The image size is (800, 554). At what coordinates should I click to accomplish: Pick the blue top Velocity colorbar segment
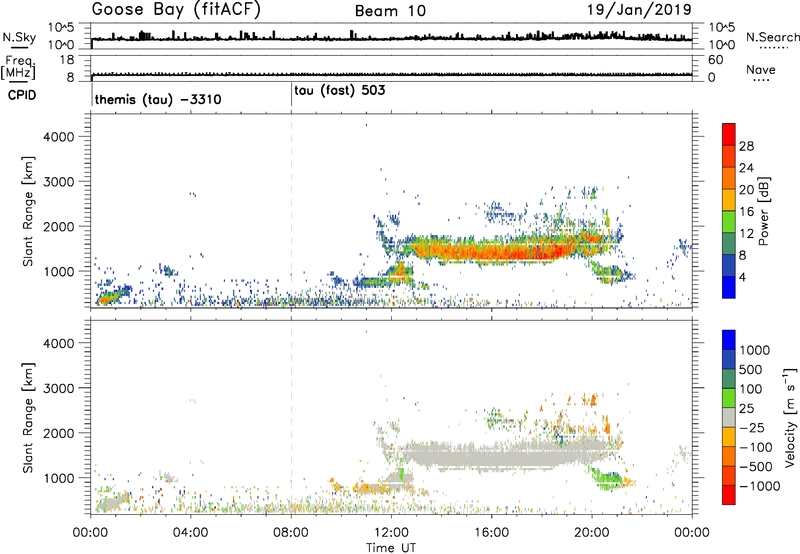point(729,340)
